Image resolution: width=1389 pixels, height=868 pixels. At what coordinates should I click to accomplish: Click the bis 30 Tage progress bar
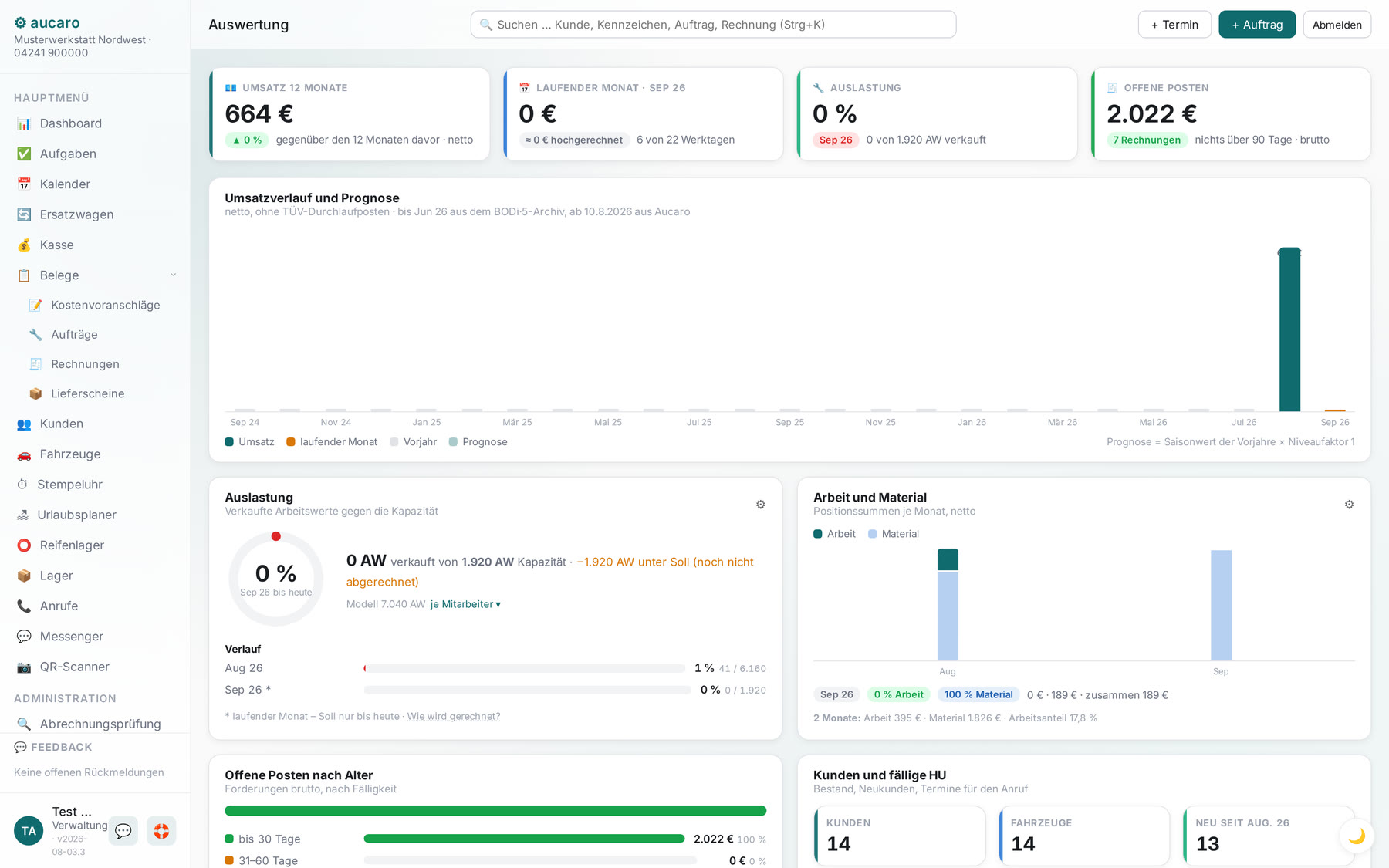524,839
